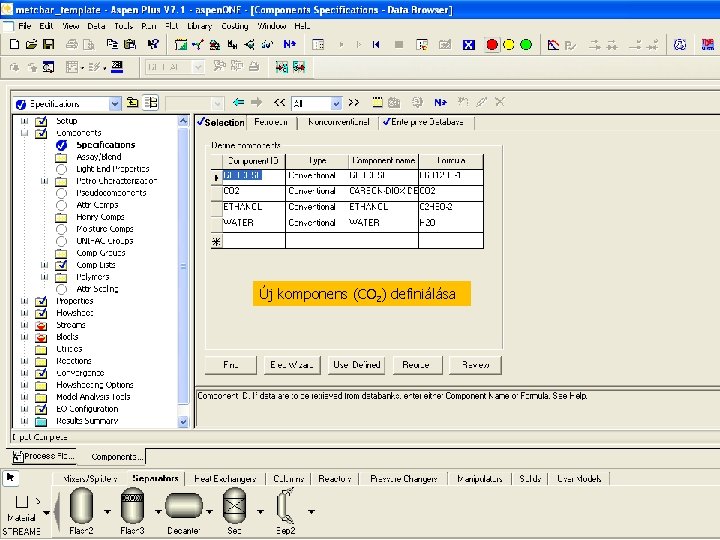Screen dimensions: 720x540
Task: Open the Library menu
Action: (x=198, y=24)
